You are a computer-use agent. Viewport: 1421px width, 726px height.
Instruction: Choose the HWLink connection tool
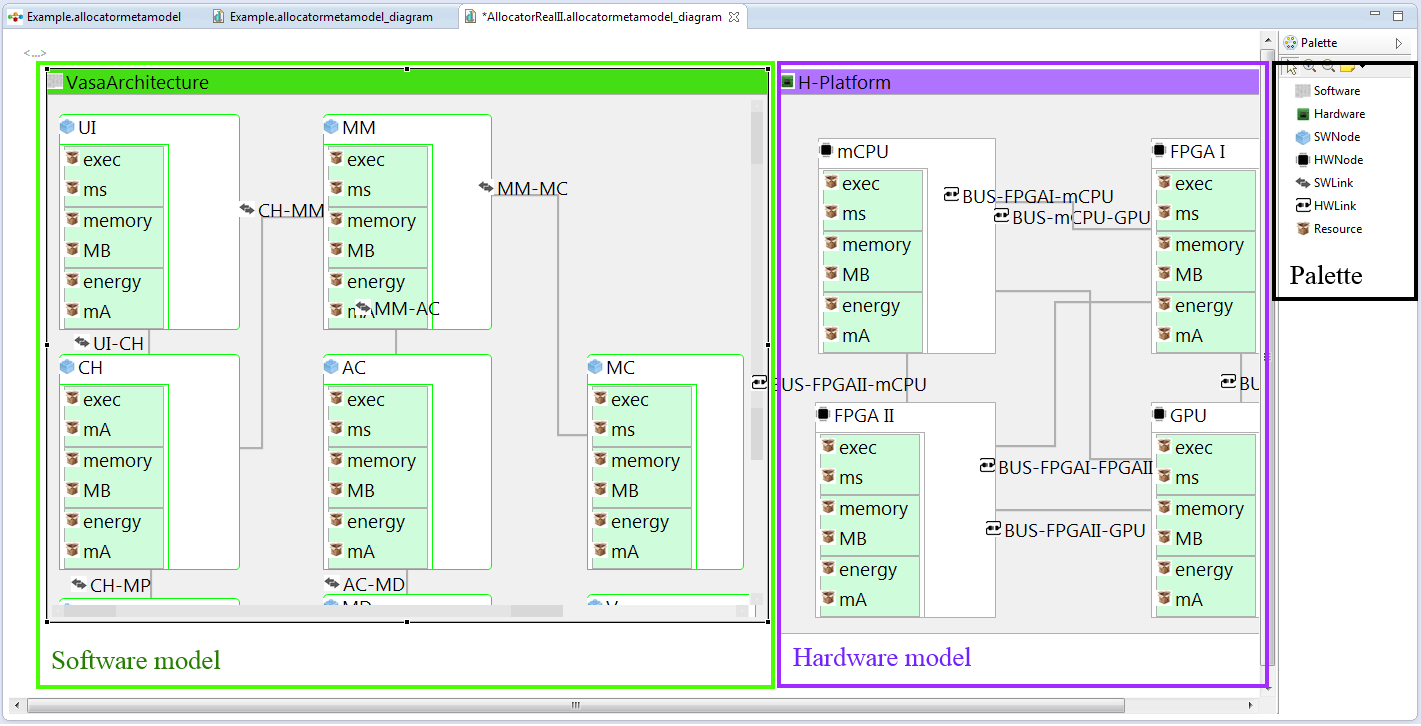(x=1326, y=206)
